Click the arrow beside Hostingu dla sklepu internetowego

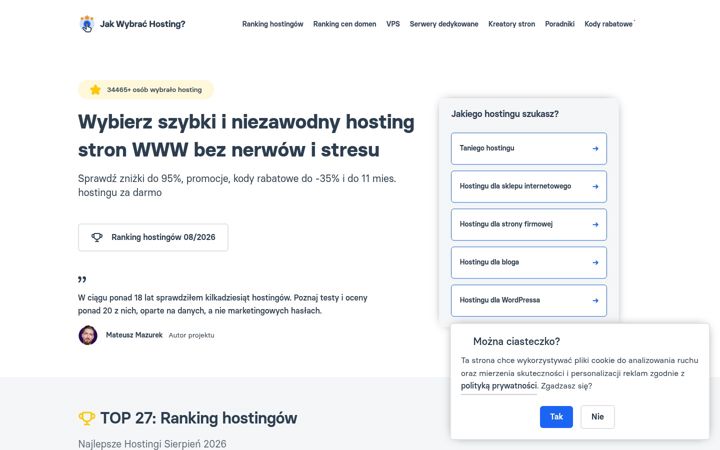(x=595, y=186)
